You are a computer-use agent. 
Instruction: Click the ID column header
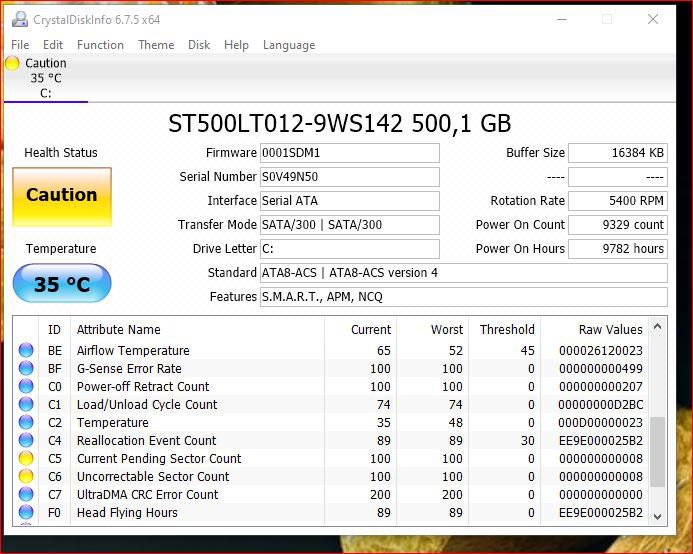tap(54, 329)
